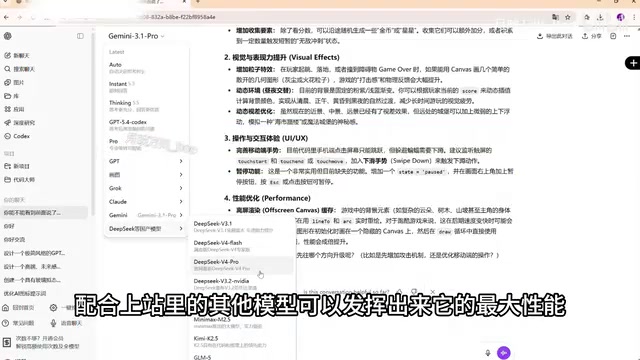
Task: Choose Kimi-K2.5 from the submenu
Action: point(242,342)
